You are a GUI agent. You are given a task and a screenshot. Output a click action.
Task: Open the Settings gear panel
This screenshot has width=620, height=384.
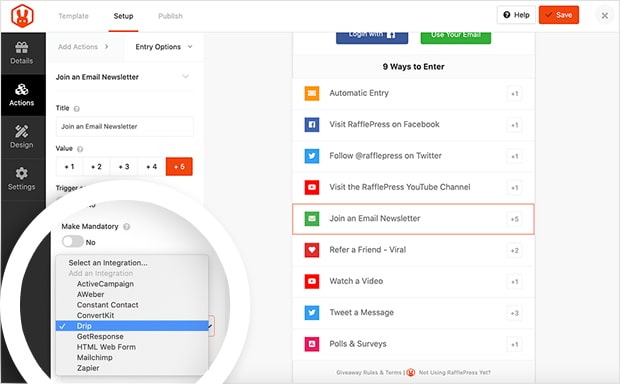click(x=22, y=179)
